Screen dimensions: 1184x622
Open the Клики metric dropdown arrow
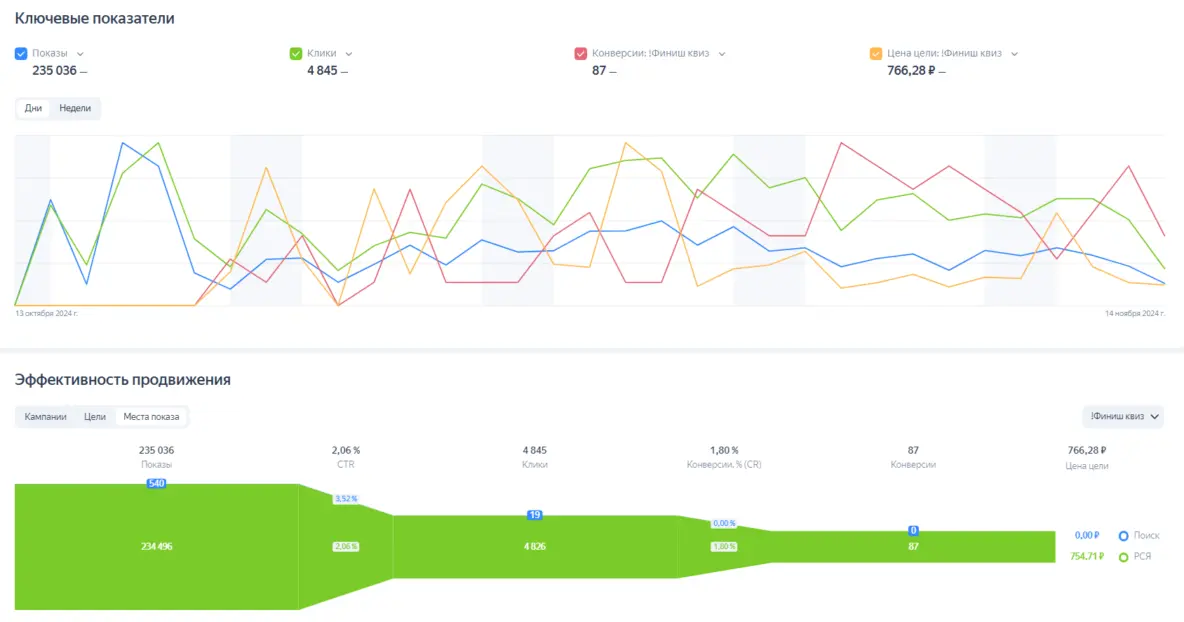pos(349,54)
